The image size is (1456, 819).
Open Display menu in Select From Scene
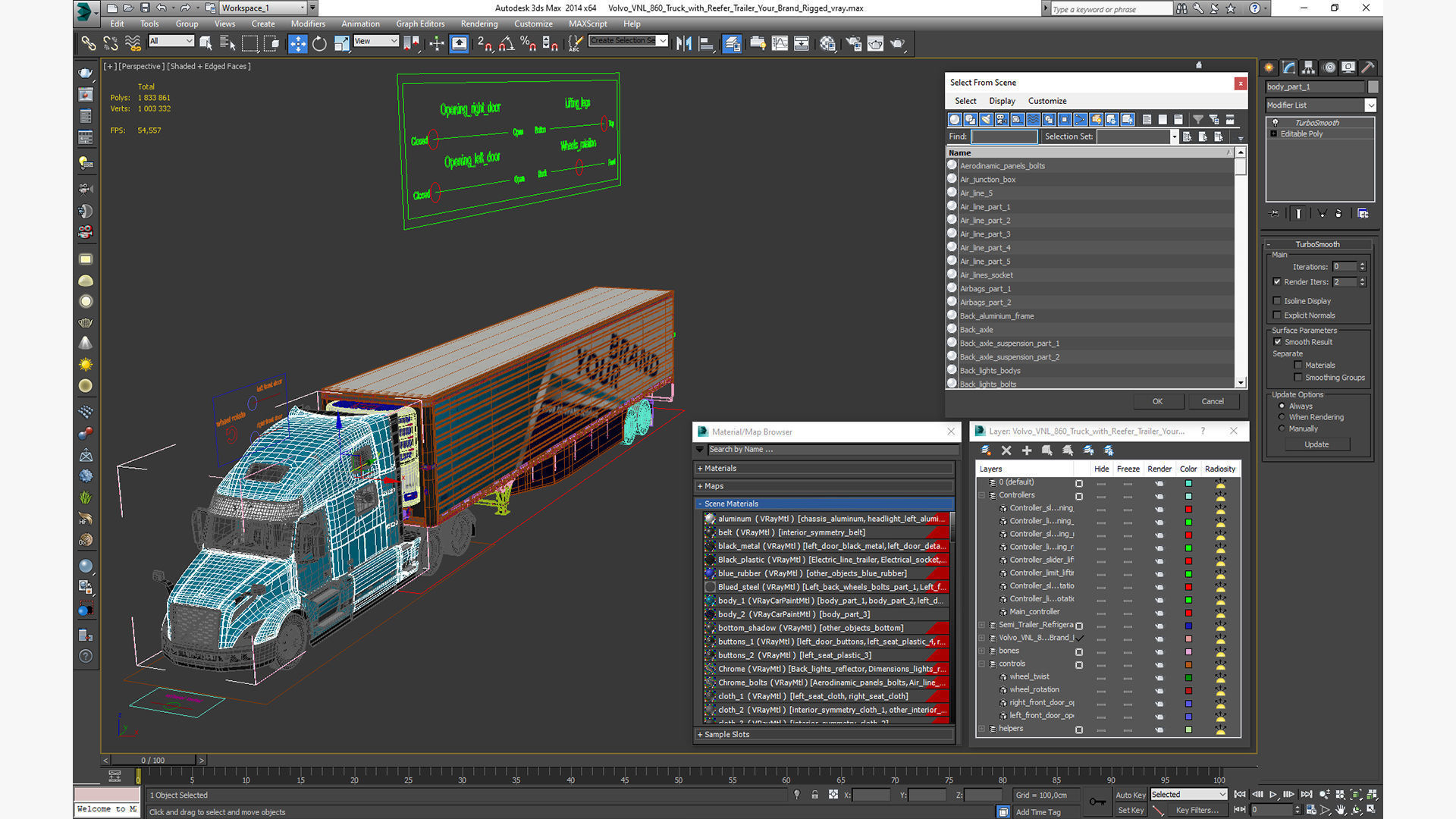coord(1001,101)
